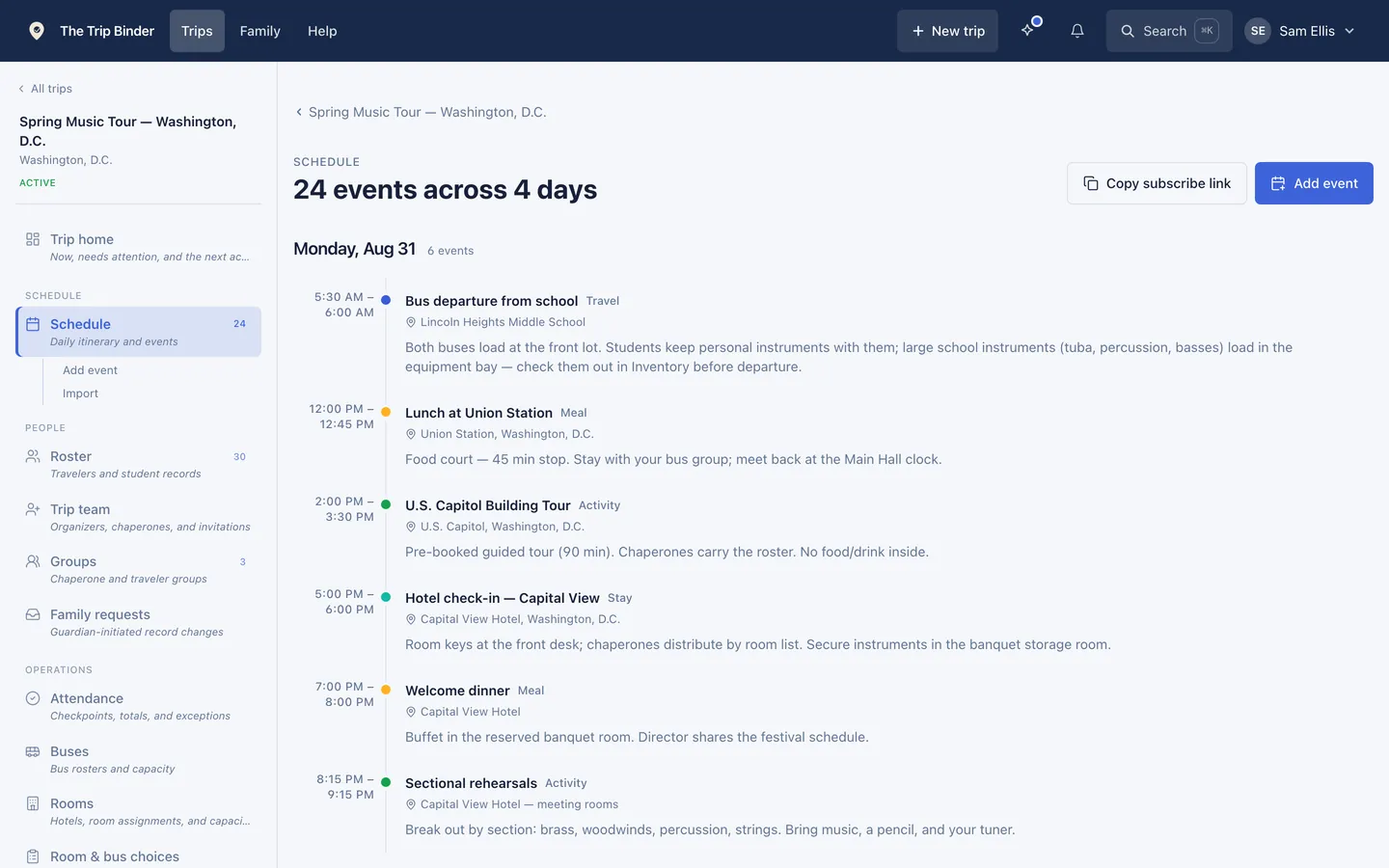Select Add event in the Schedule submenu

pos(90,370)
